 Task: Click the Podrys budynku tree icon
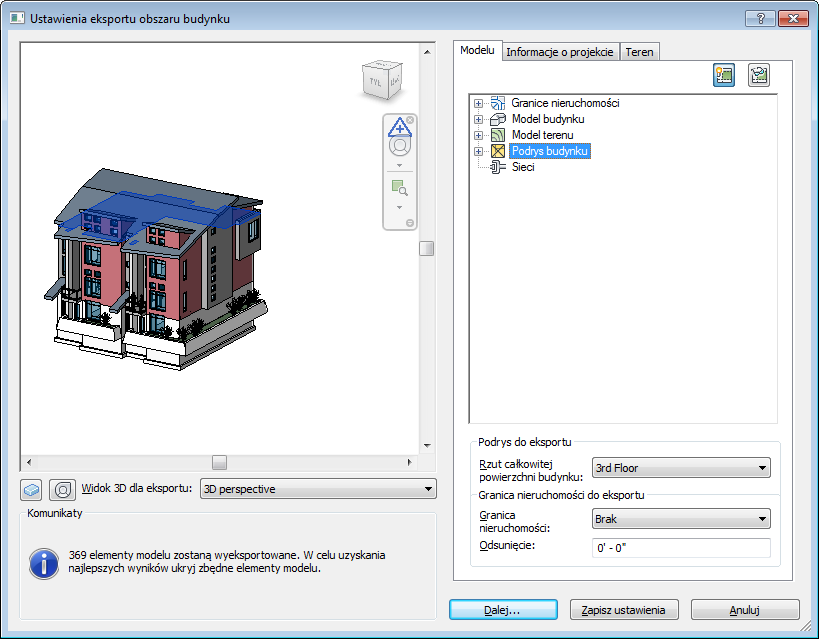[x=498, y=151]
